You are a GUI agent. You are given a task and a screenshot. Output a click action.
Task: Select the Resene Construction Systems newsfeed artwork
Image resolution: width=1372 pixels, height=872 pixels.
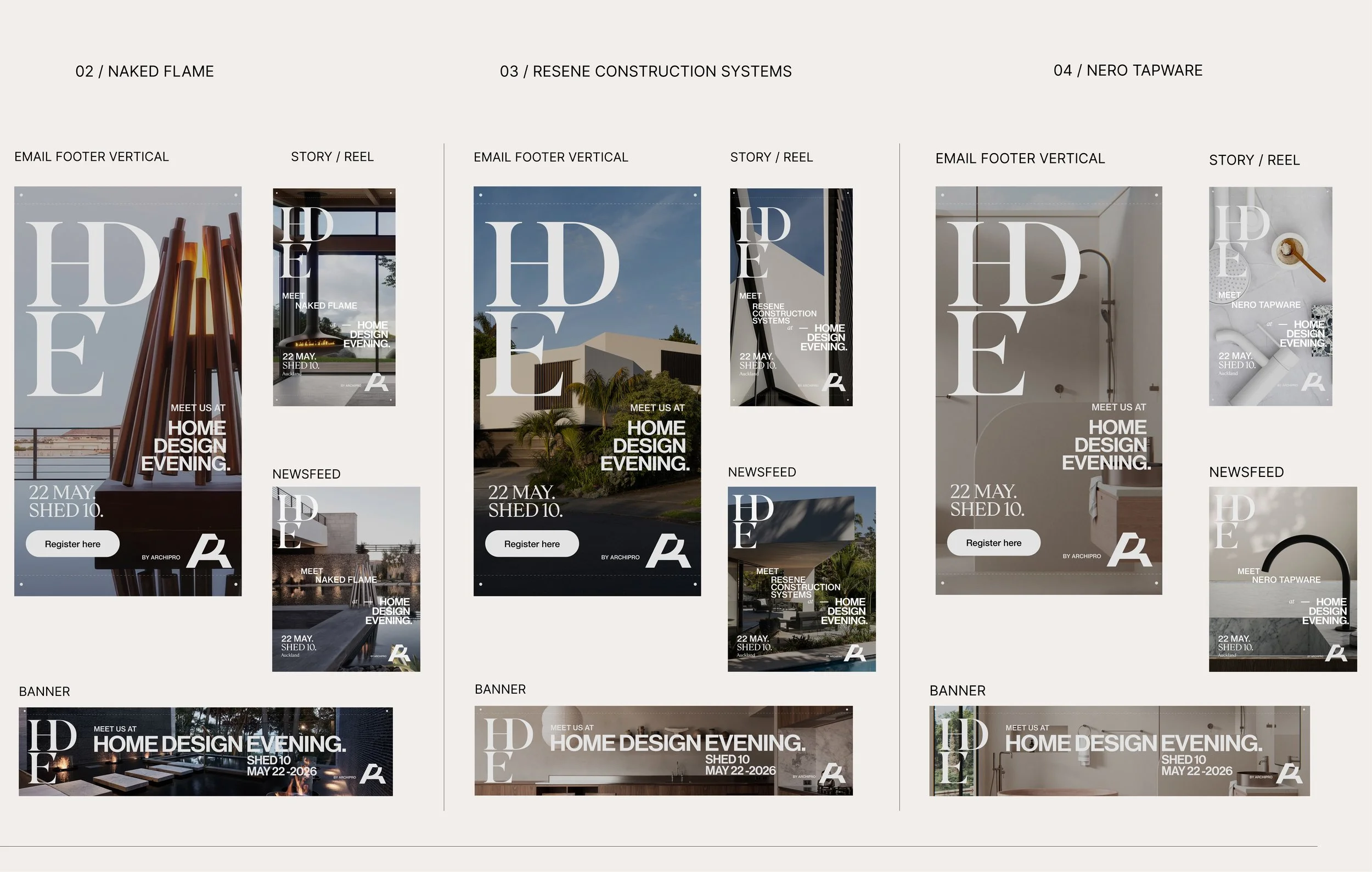click(802, 578)
